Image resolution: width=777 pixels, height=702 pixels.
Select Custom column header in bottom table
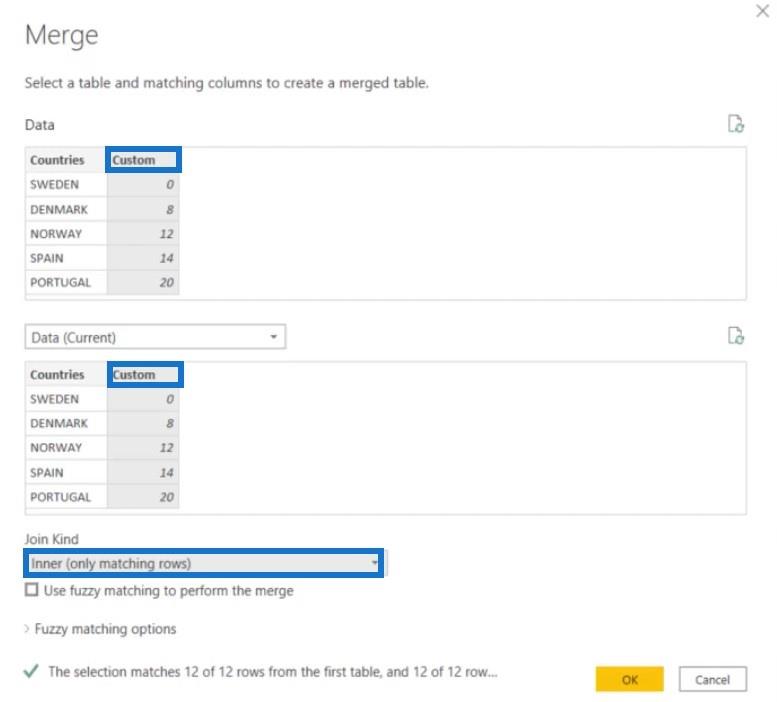coord(145,375)
